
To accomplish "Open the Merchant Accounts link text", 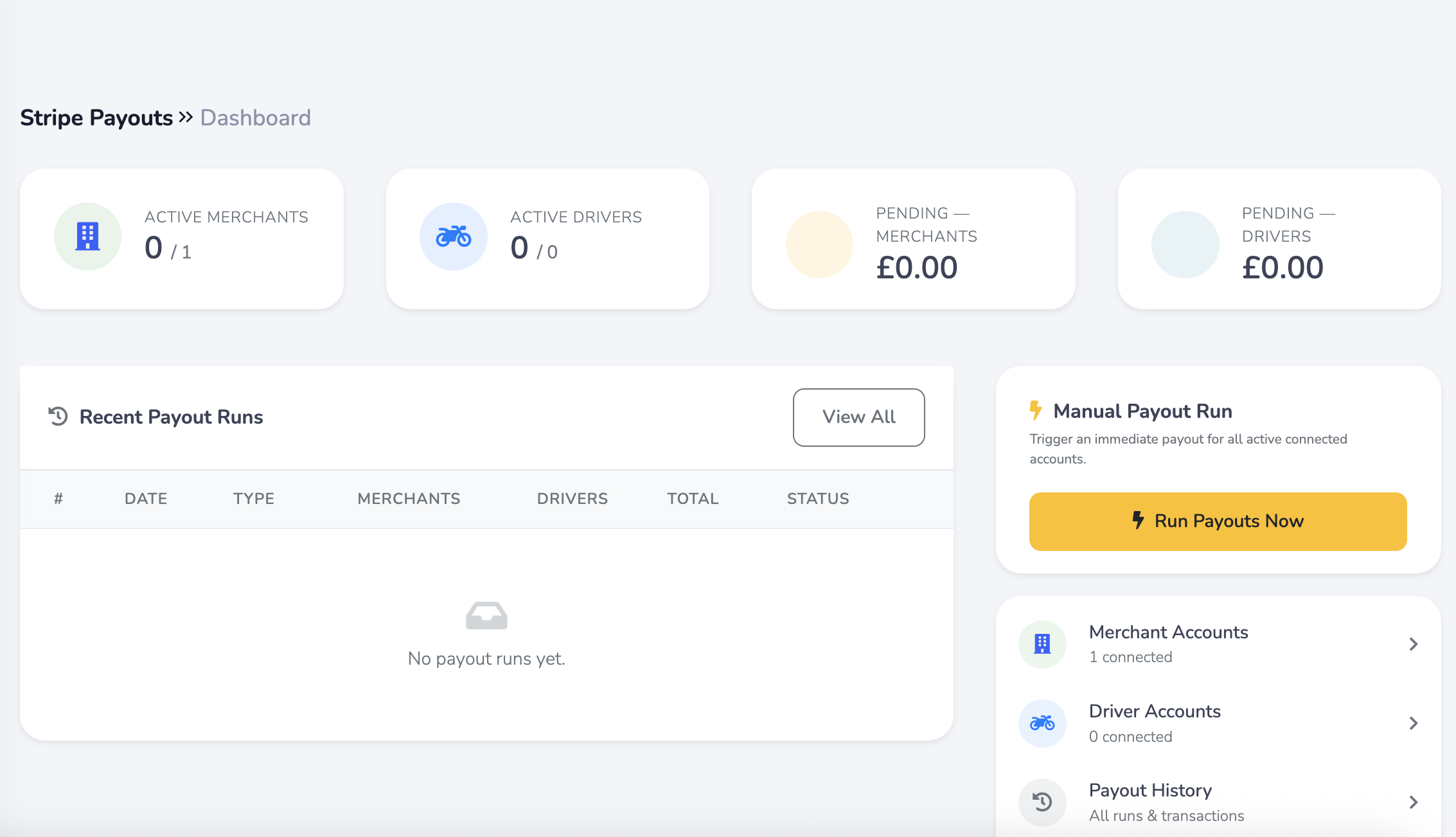I will click(x=1168, y=632).
